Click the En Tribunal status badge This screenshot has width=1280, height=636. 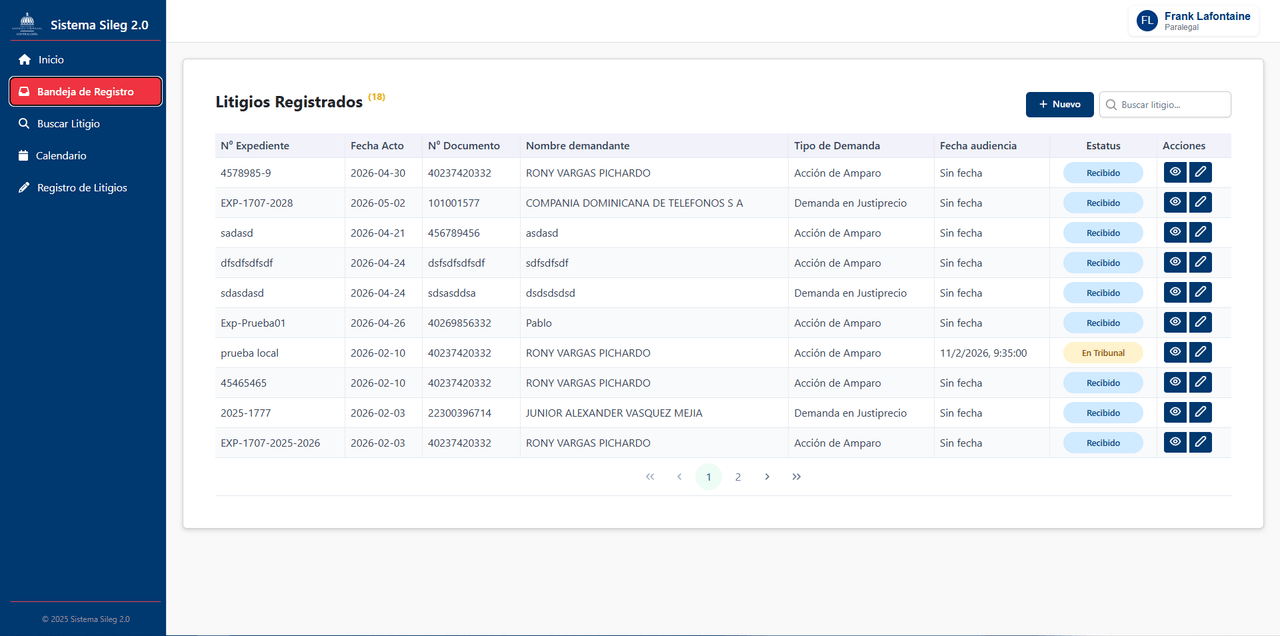pos(1103,353)
